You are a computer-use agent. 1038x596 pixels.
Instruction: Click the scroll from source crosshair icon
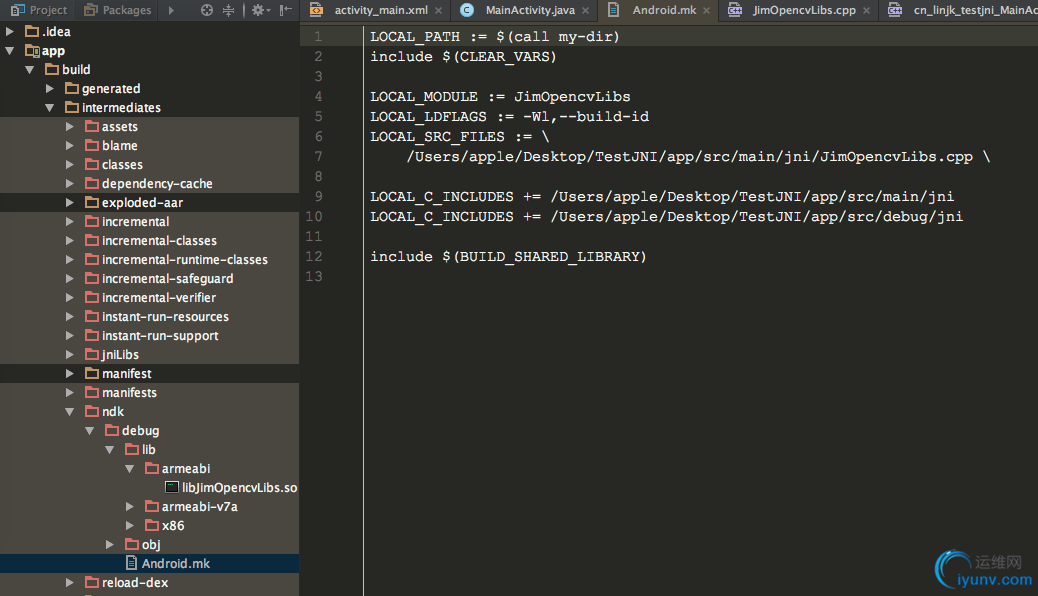coord(207,10)
